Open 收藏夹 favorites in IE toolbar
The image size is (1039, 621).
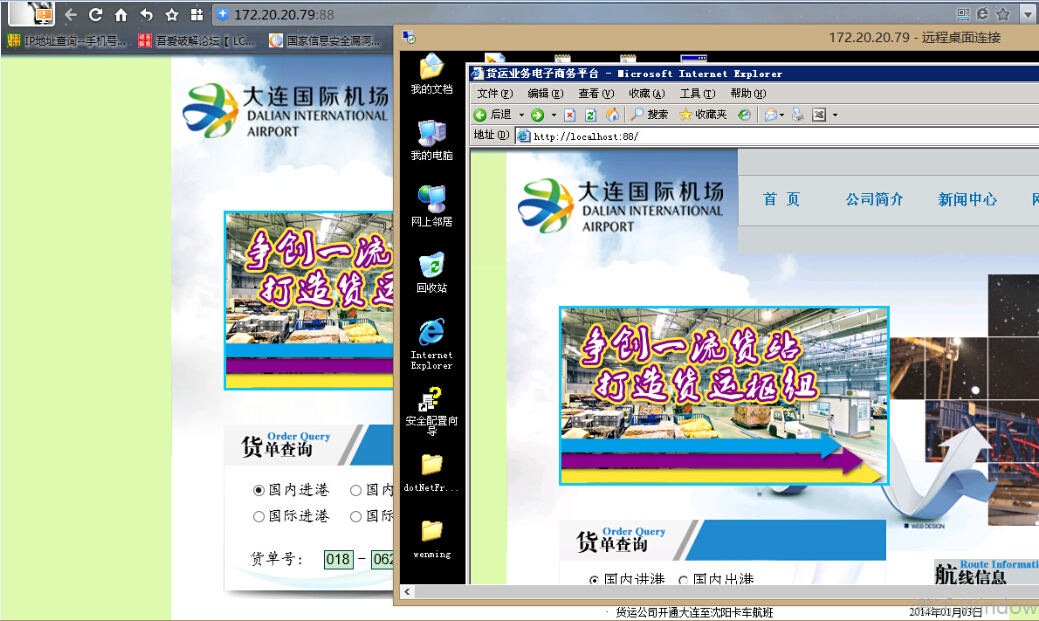coord(703,115)
